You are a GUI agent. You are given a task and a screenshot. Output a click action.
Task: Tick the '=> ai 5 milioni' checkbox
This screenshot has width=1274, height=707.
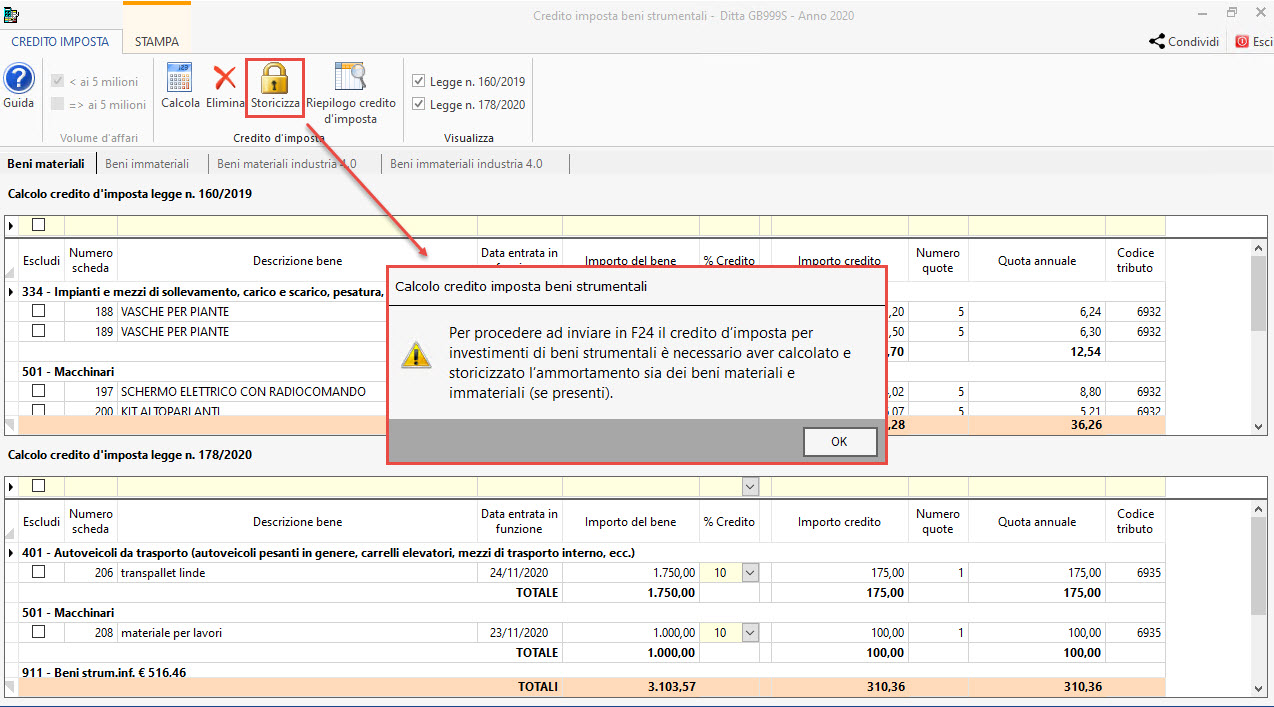(x=58, y=104)
